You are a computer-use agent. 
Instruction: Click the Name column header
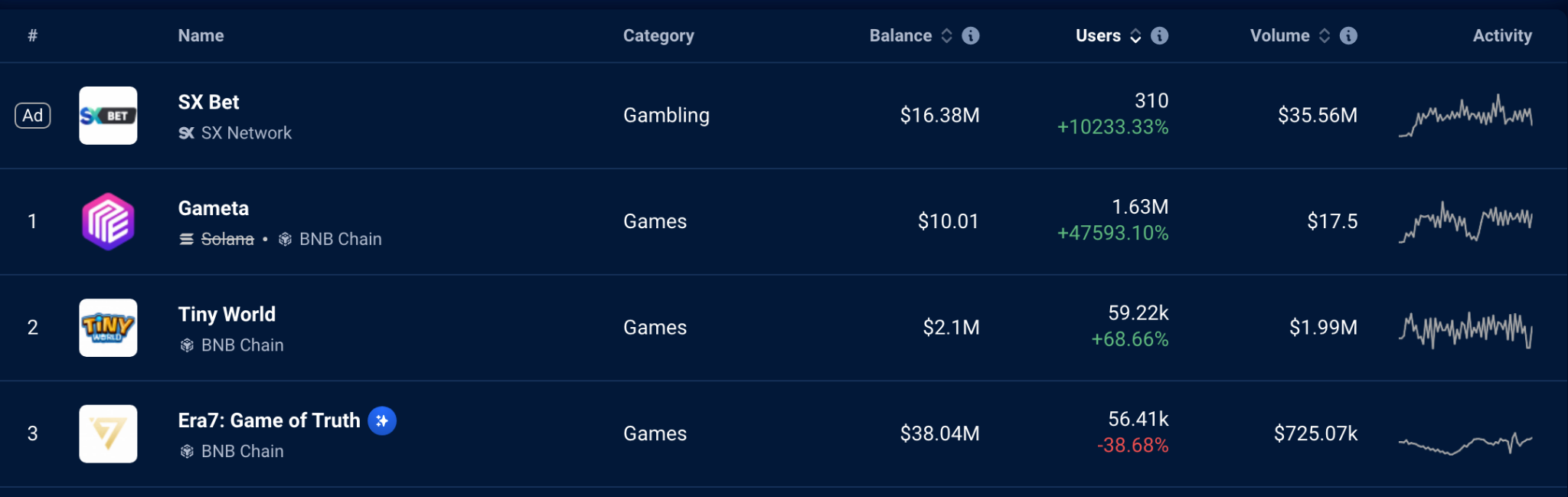point(201,35)
